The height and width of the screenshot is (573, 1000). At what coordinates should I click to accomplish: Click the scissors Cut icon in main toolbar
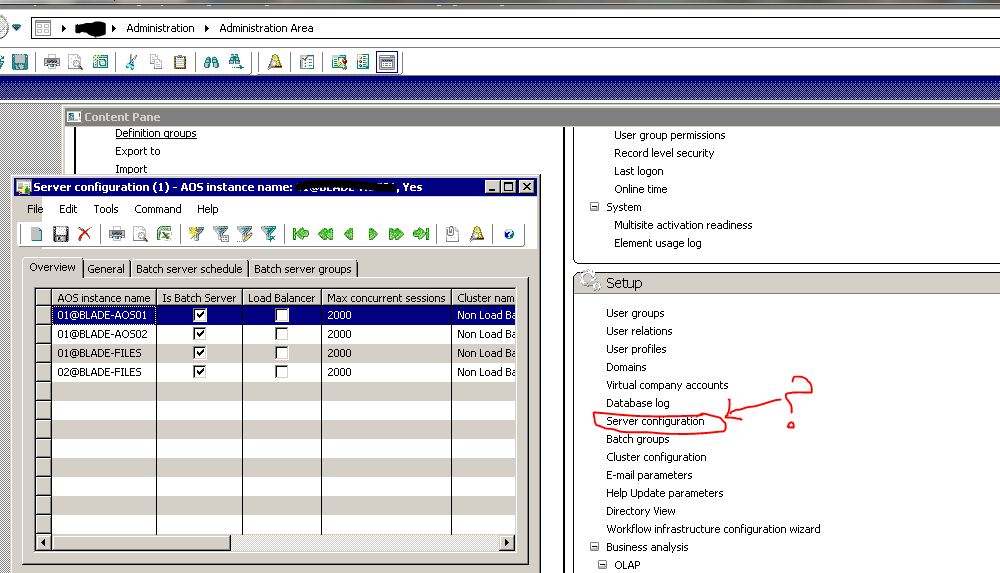[x=130, y=62]
